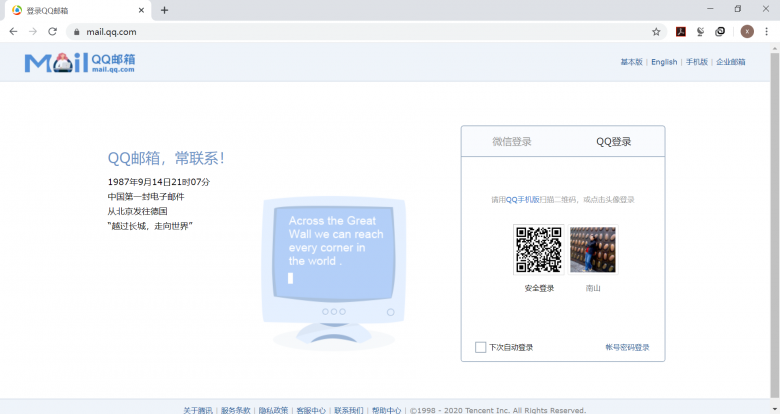Restore down the Chrome window
This screenshot has width=780, height=414.
(x=738, y=9)
